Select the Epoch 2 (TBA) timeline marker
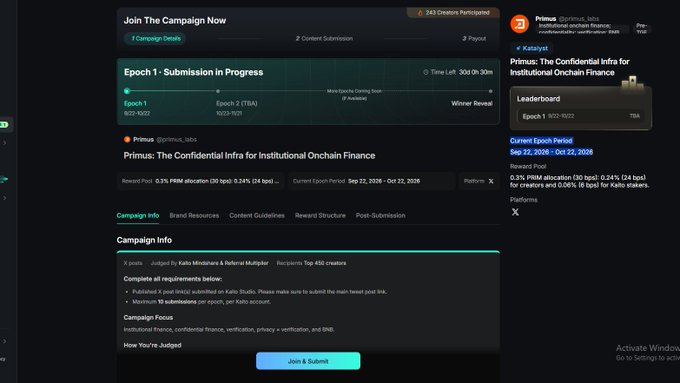 tap(218, 91)
